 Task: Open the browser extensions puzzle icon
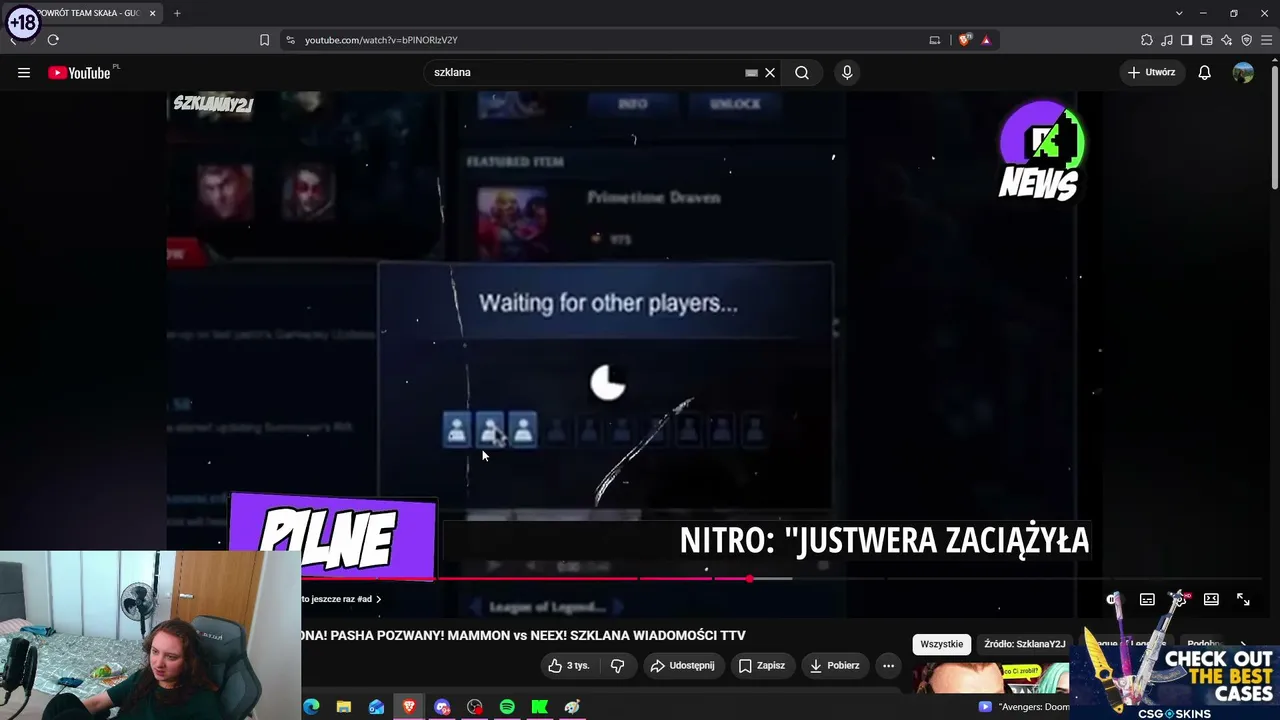click(1147, 40)
